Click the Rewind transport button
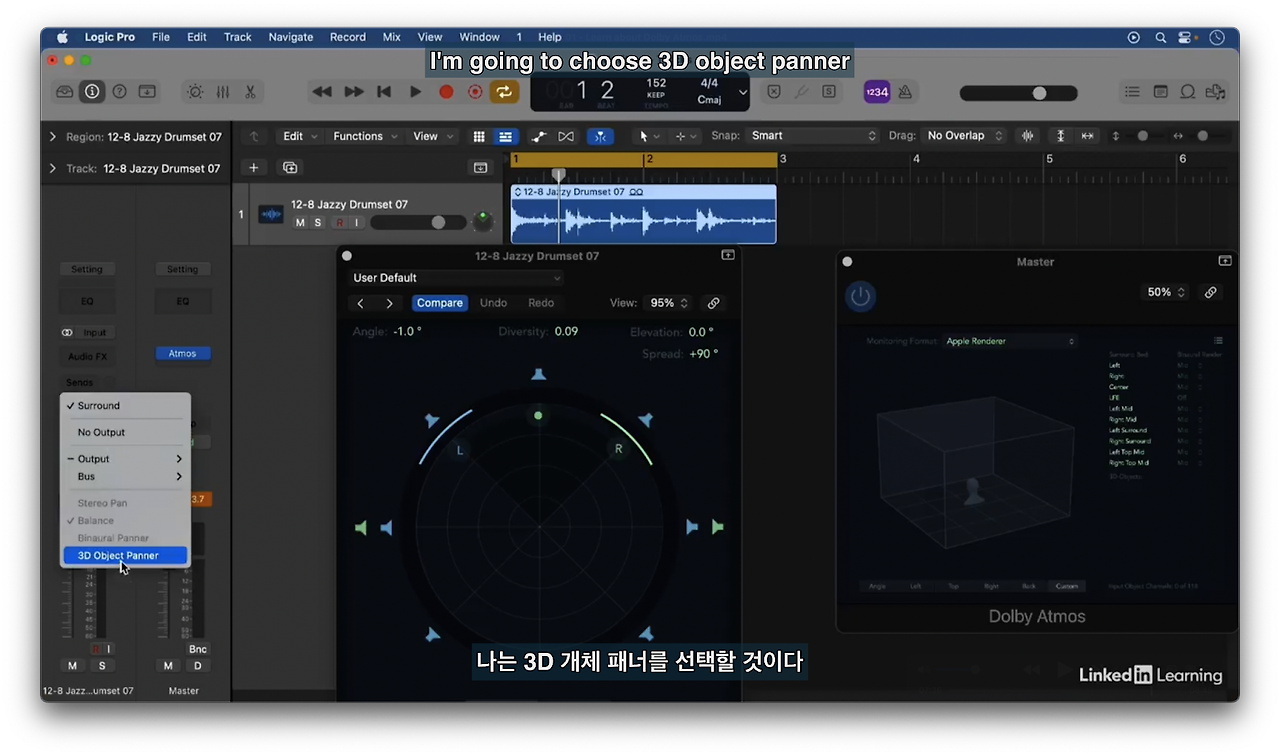Screen dimensions: 1280x756 (x=322, y=92)
